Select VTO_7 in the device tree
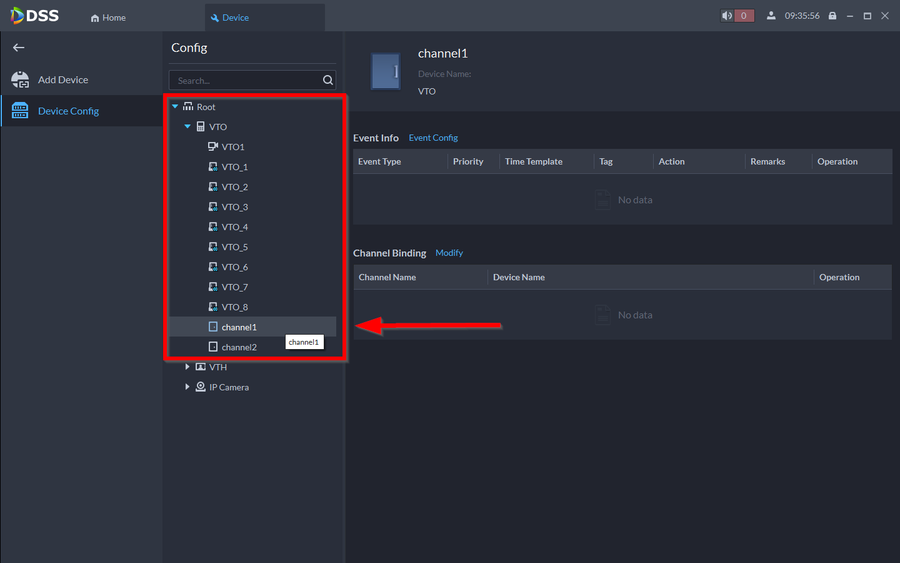Viewport: 900px width, 563px height. tap(234, 287)
